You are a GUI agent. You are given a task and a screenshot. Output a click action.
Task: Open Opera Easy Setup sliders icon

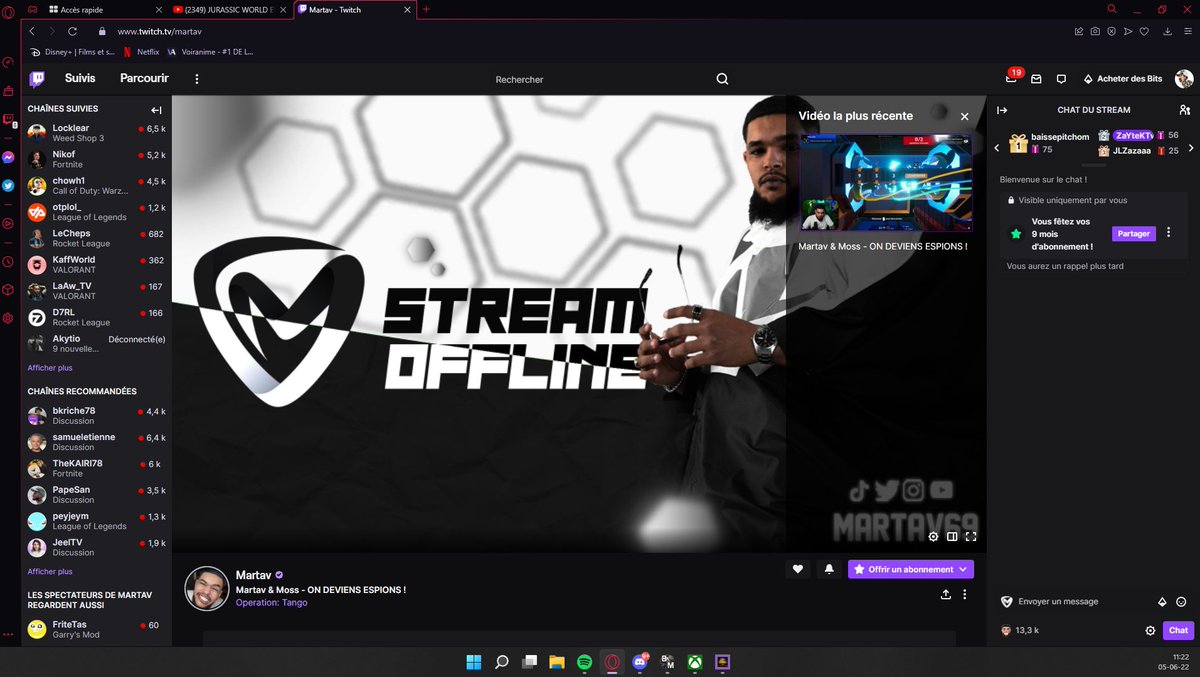point(1186,31)
